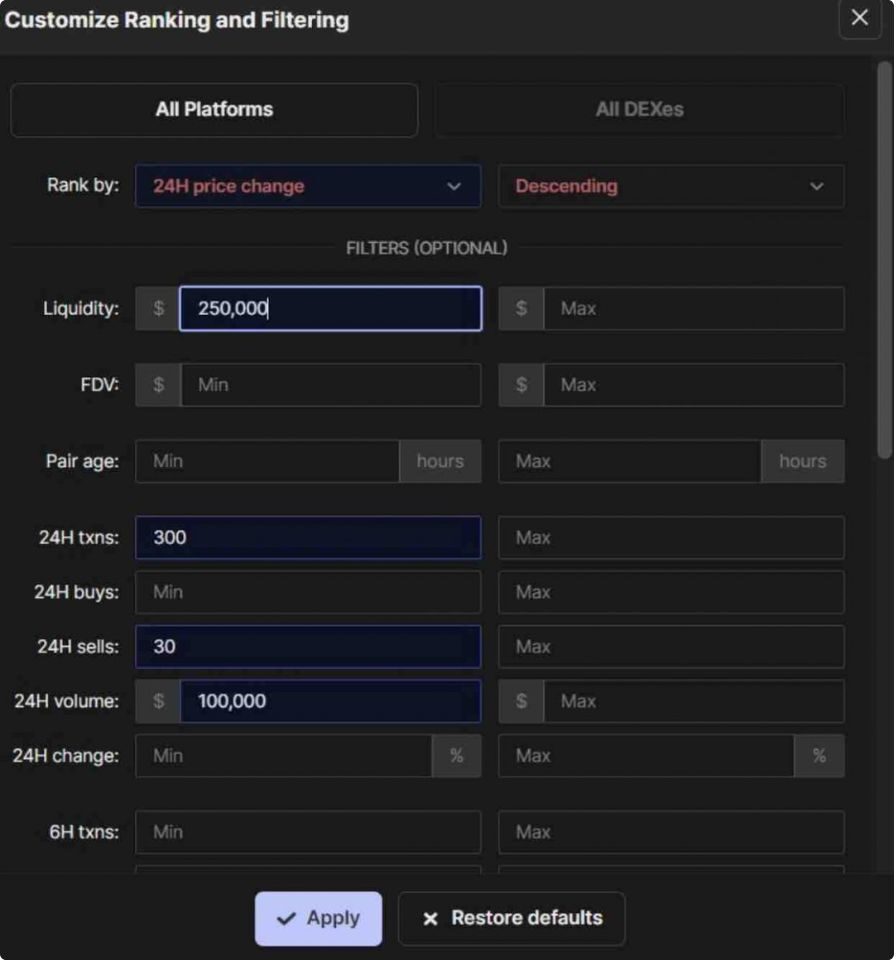Click the 24H volume label
This screenshot has height=960, width=896.
[x=66, y=701]
